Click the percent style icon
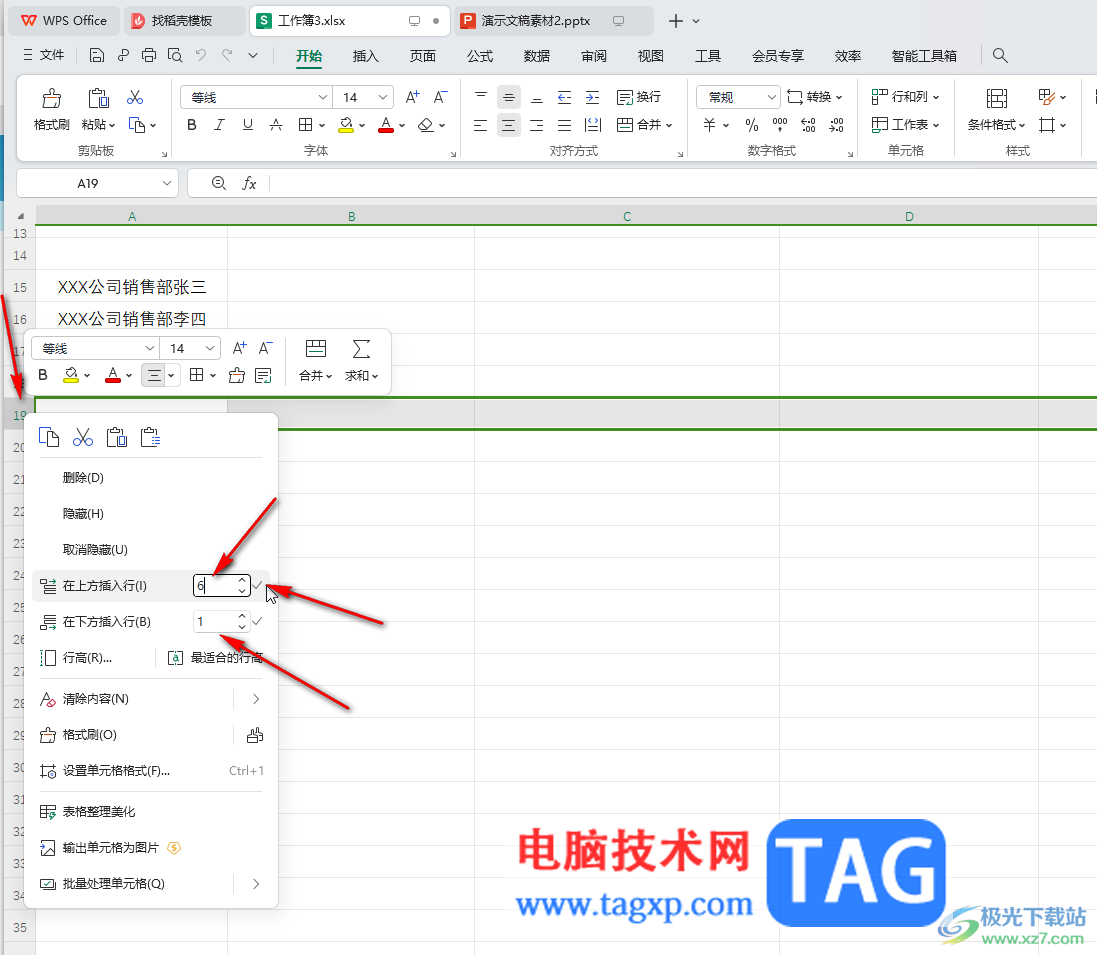 pos(752,125)
